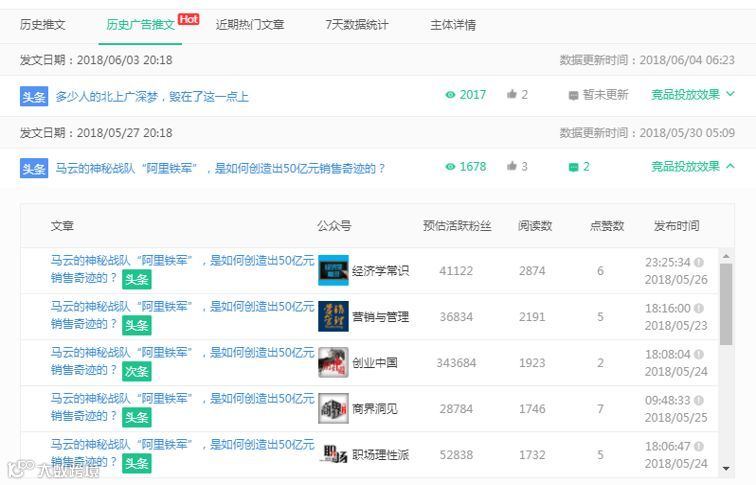The height and width of the screenshot is (485, 756).
Task: Go to the 主体详情 tab
Action: pyautogui.click(x=453, y=25)
